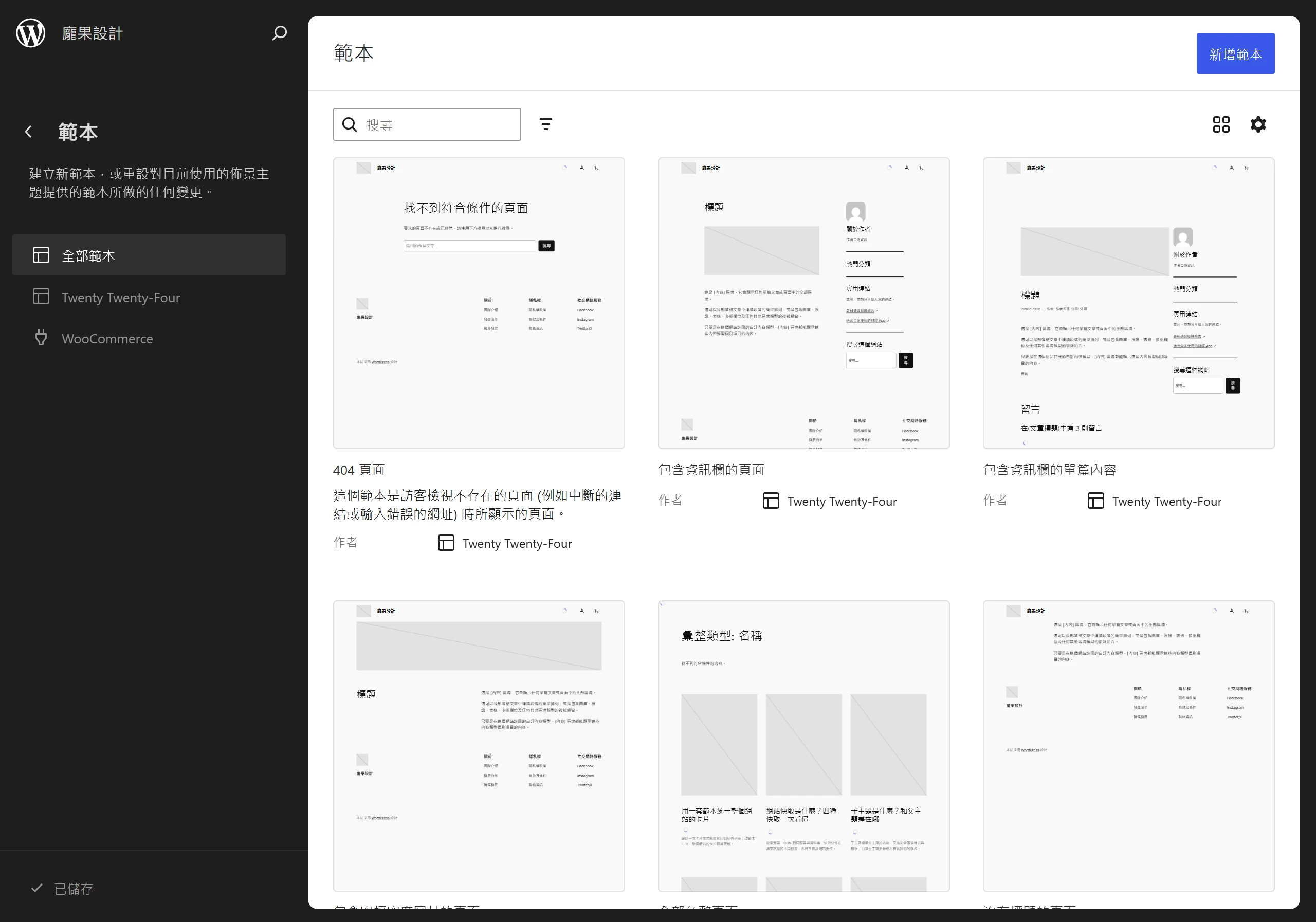Select Twenty Twenty-Four in the sidebar
This screenshot has height=922, width=1316.
click(149, 297)
